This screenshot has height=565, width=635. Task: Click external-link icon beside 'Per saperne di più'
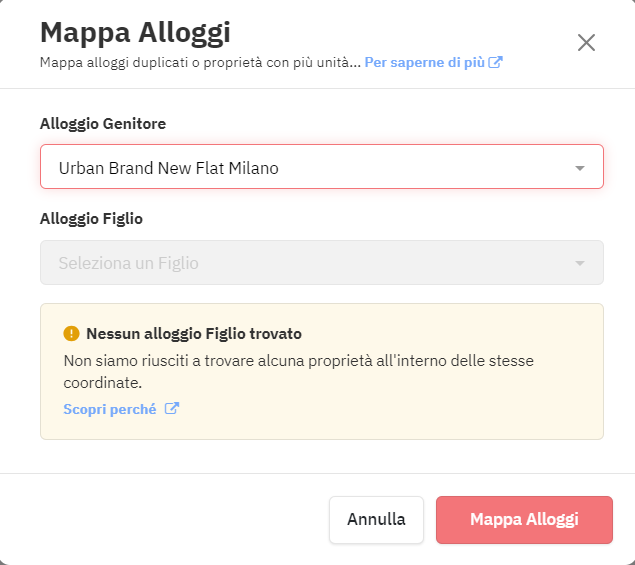(495, 62)
